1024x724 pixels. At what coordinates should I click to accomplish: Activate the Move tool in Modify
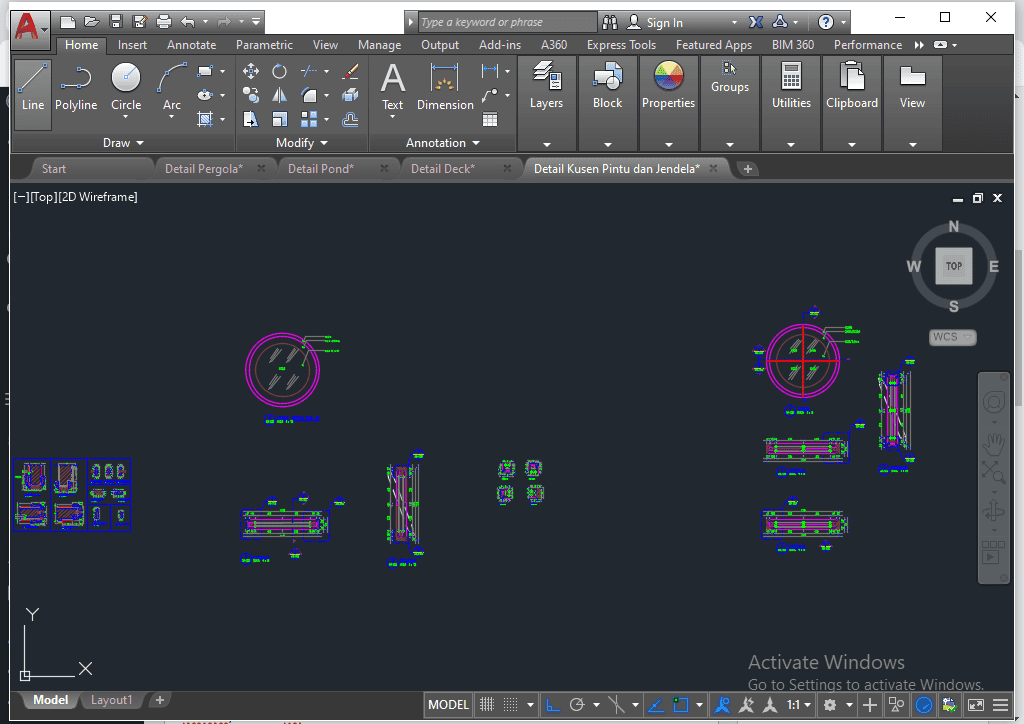pyautogui.click(x=251, y=71)
